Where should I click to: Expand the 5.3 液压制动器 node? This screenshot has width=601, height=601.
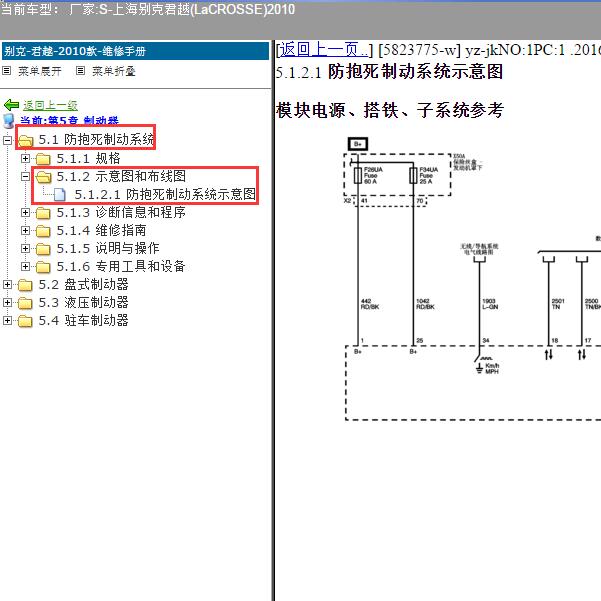point(7,302)
